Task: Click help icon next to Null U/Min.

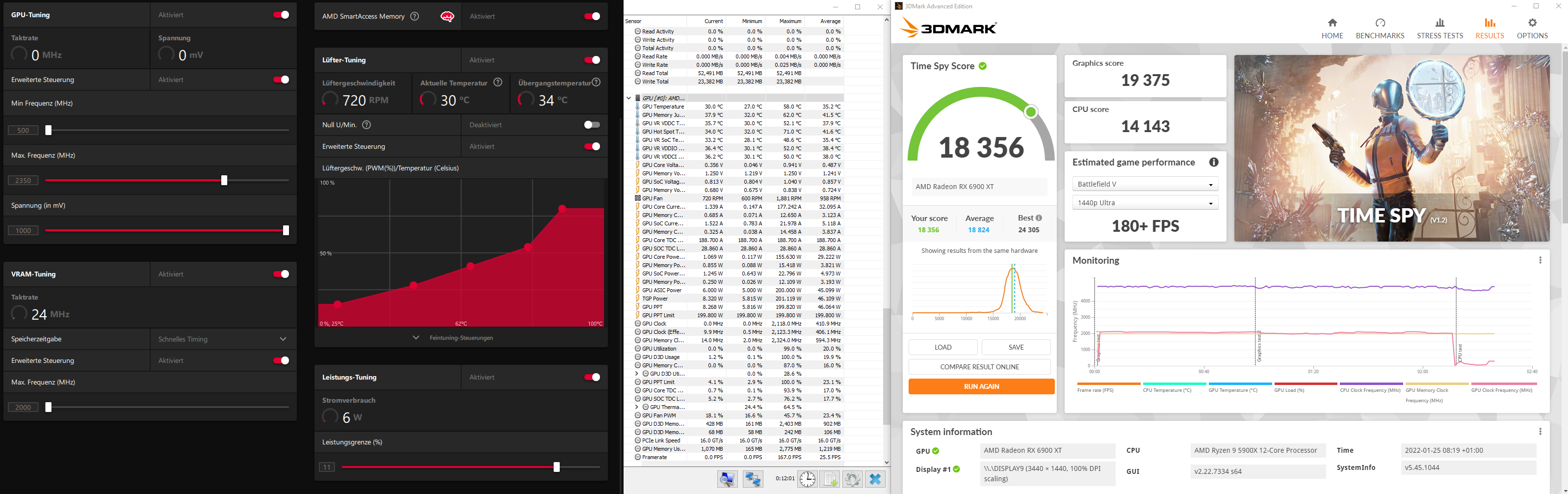Action: tap(366, 125)
